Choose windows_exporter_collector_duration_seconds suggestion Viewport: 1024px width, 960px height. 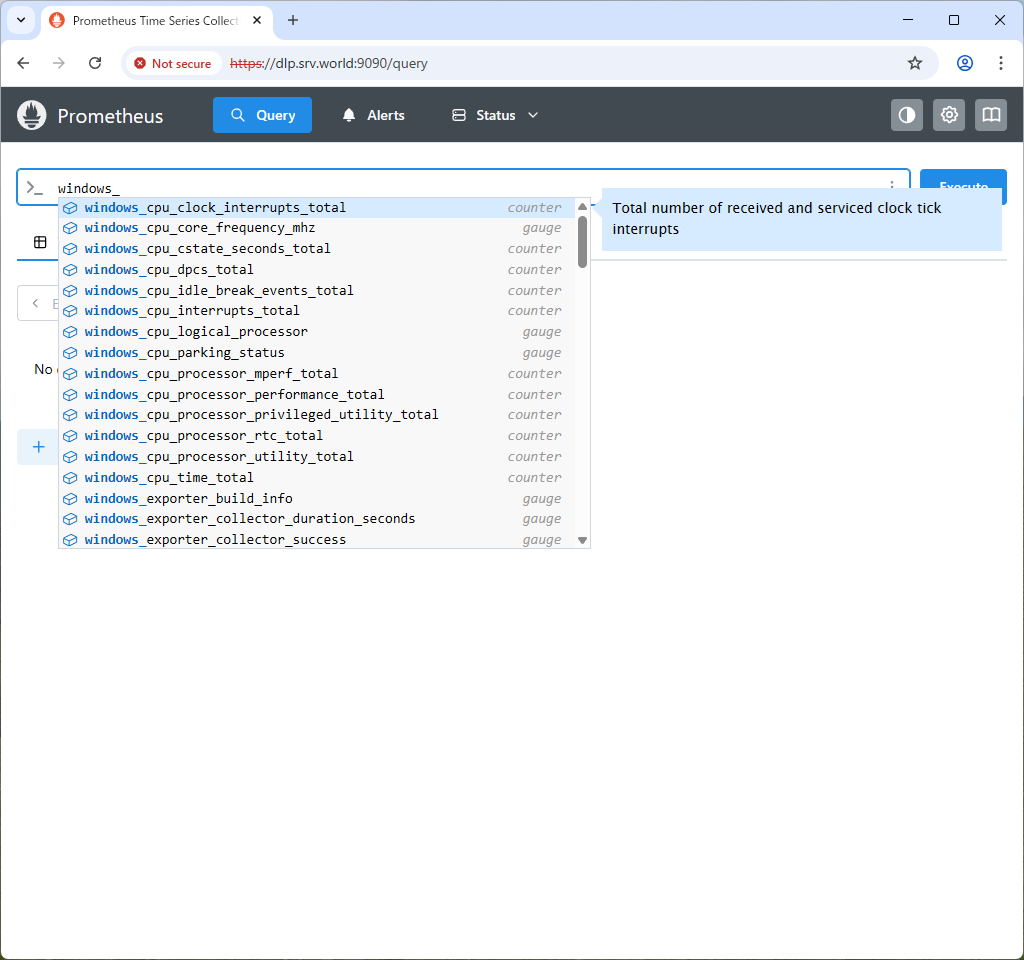[x=317, y=519]
